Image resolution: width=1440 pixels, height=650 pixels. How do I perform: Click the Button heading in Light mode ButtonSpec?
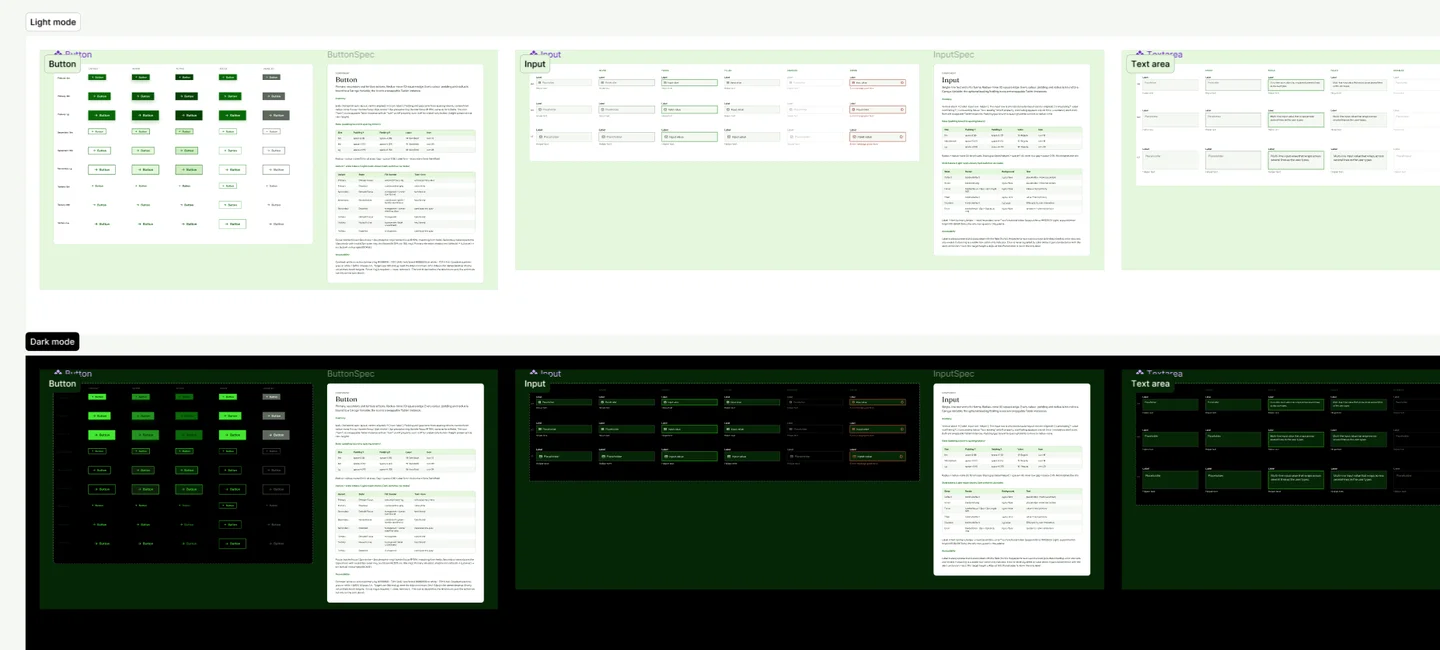coord(346,80)
